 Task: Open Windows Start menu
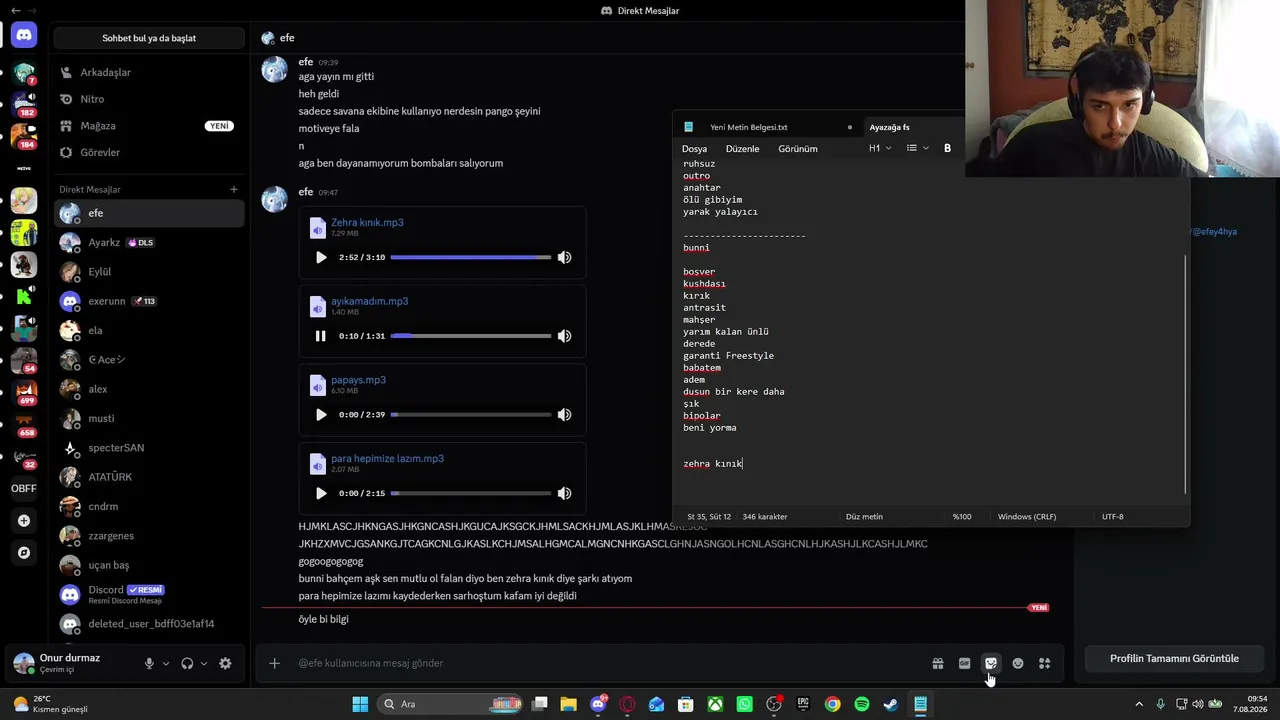coord(360,704)
